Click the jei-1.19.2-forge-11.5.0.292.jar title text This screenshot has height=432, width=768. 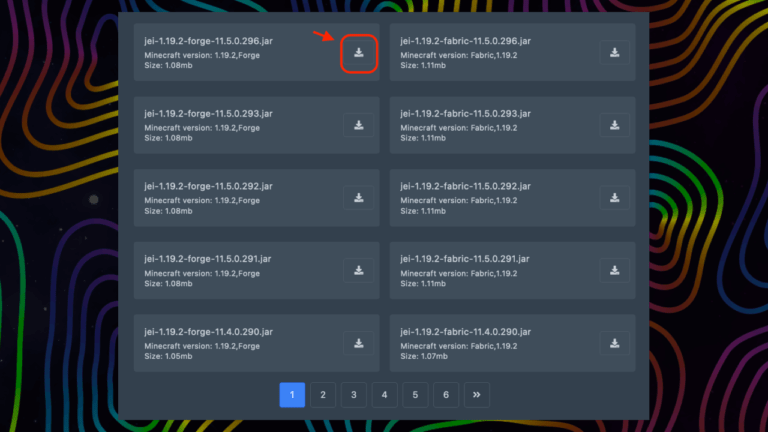208,186
